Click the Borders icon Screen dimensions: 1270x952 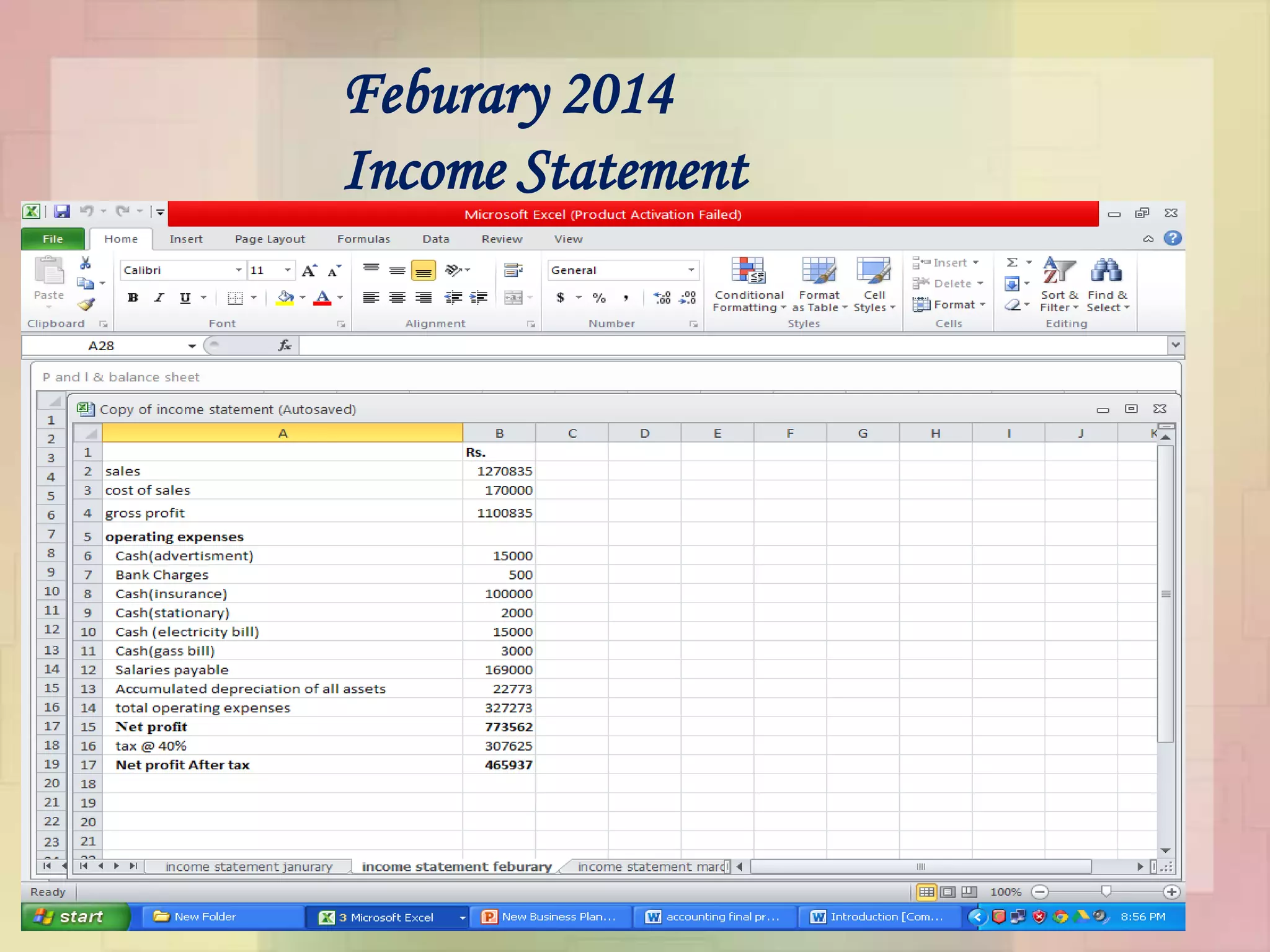pos(235,298)
